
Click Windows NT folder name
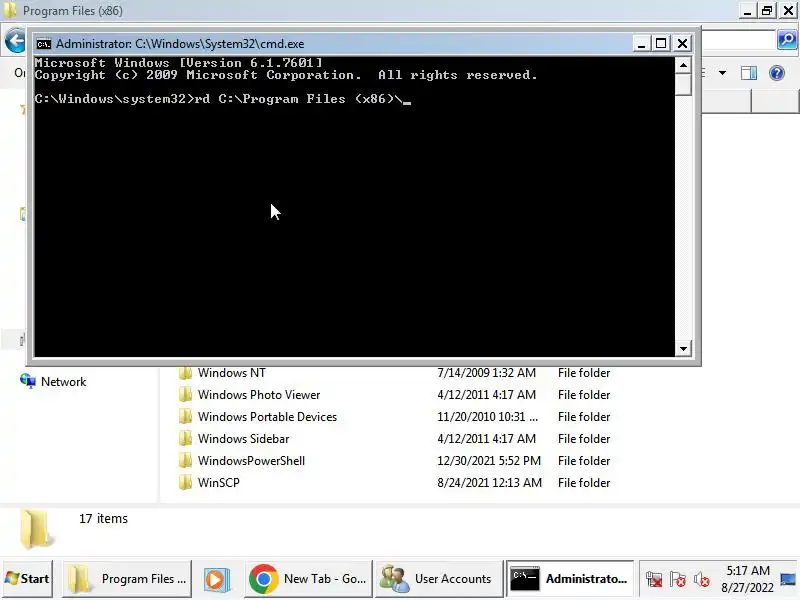click(x=232, y=373)
